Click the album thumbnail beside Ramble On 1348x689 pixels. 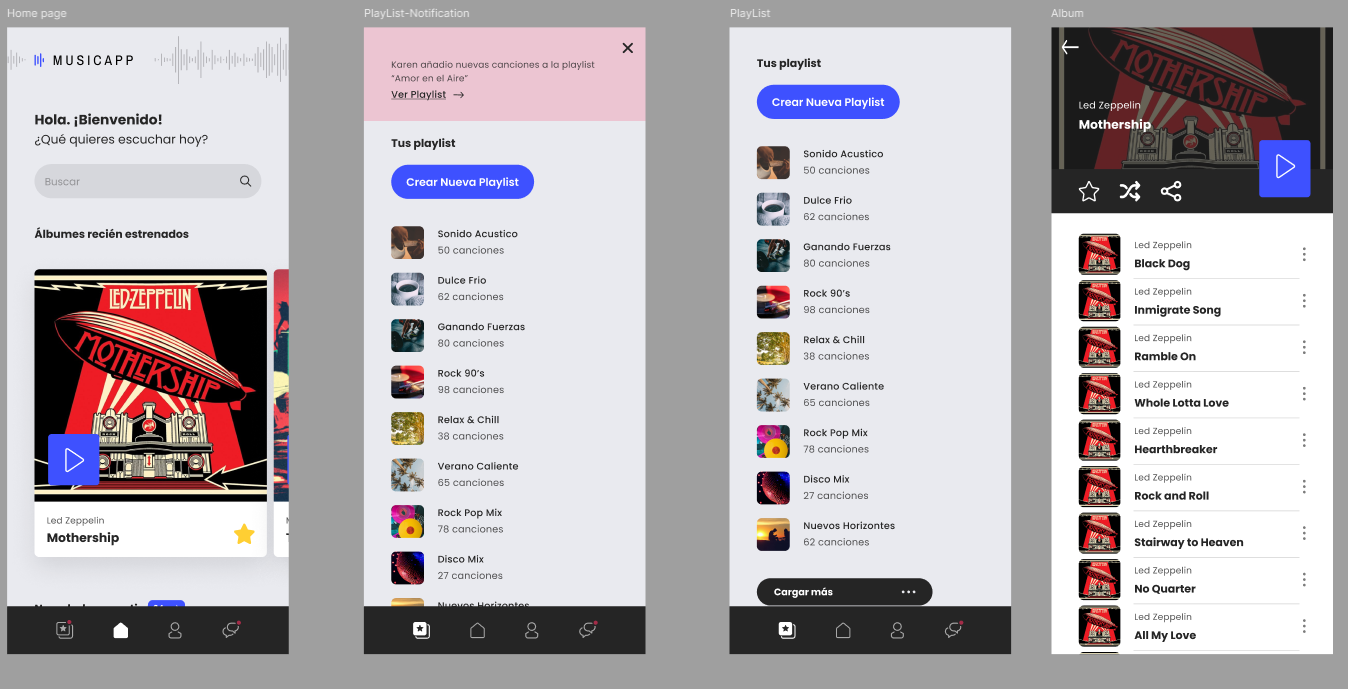click(x=1099, y=347)
